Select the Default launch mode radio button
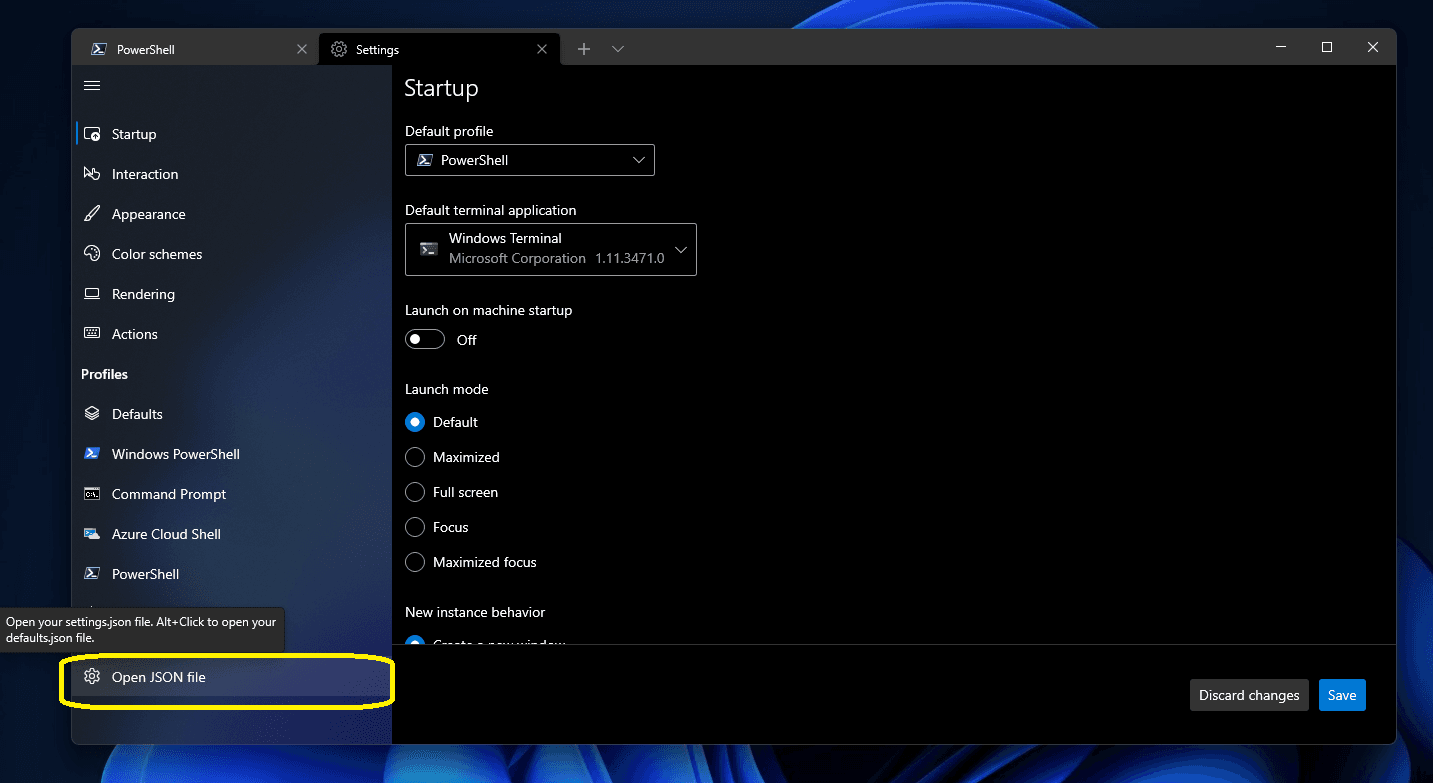 coord(415,422)
